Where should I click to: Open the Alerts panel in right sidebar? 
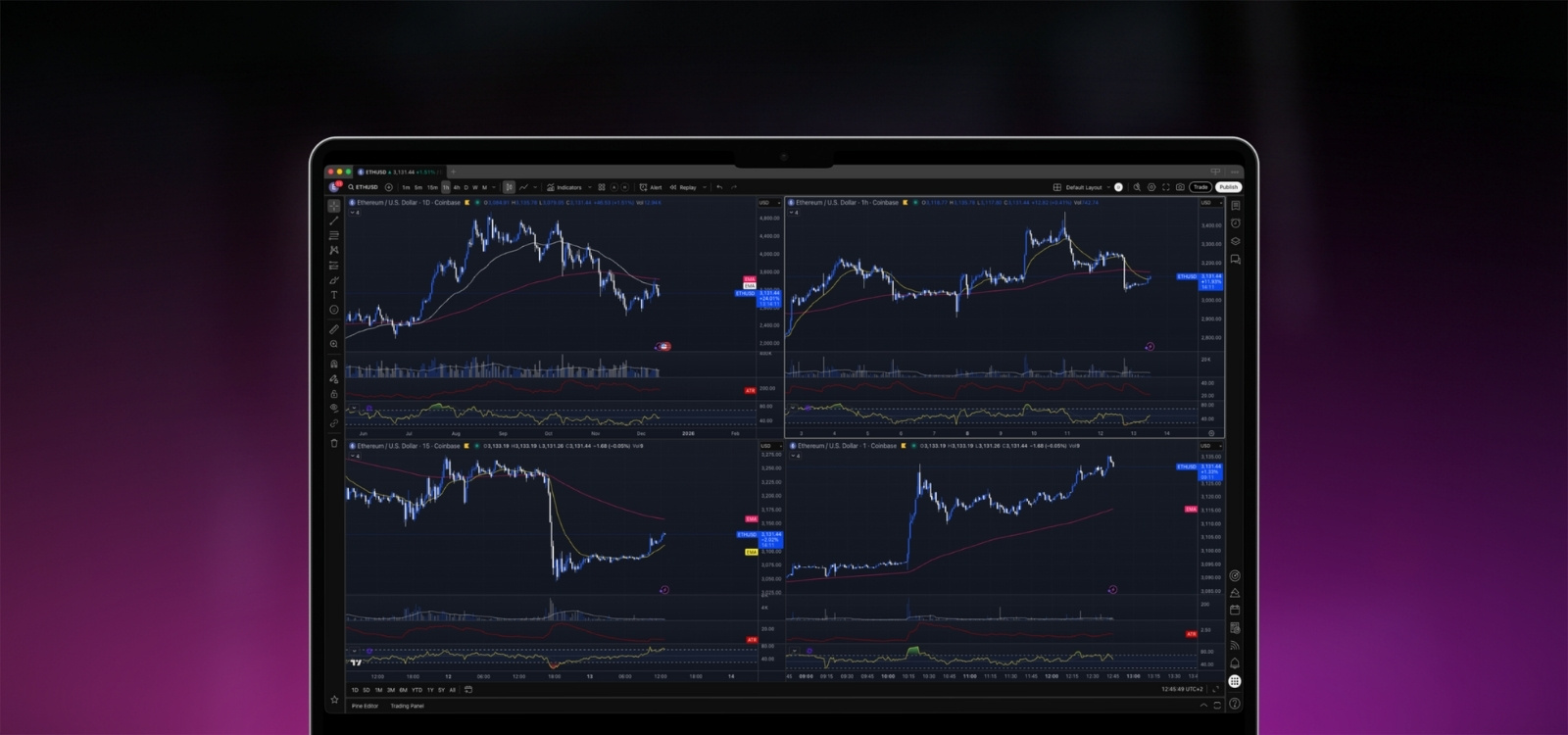click(x=1235, y=223)
